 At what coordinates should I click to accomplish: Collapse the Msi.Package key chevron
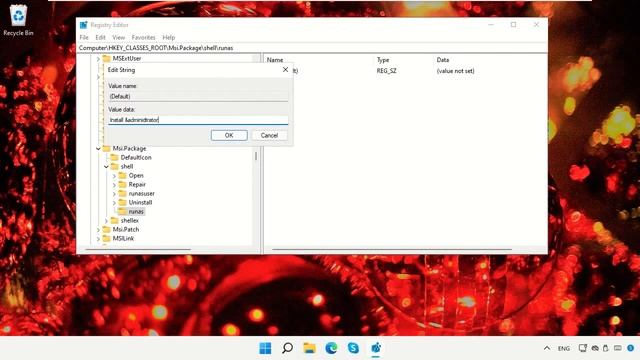click(x=98, y=149)
